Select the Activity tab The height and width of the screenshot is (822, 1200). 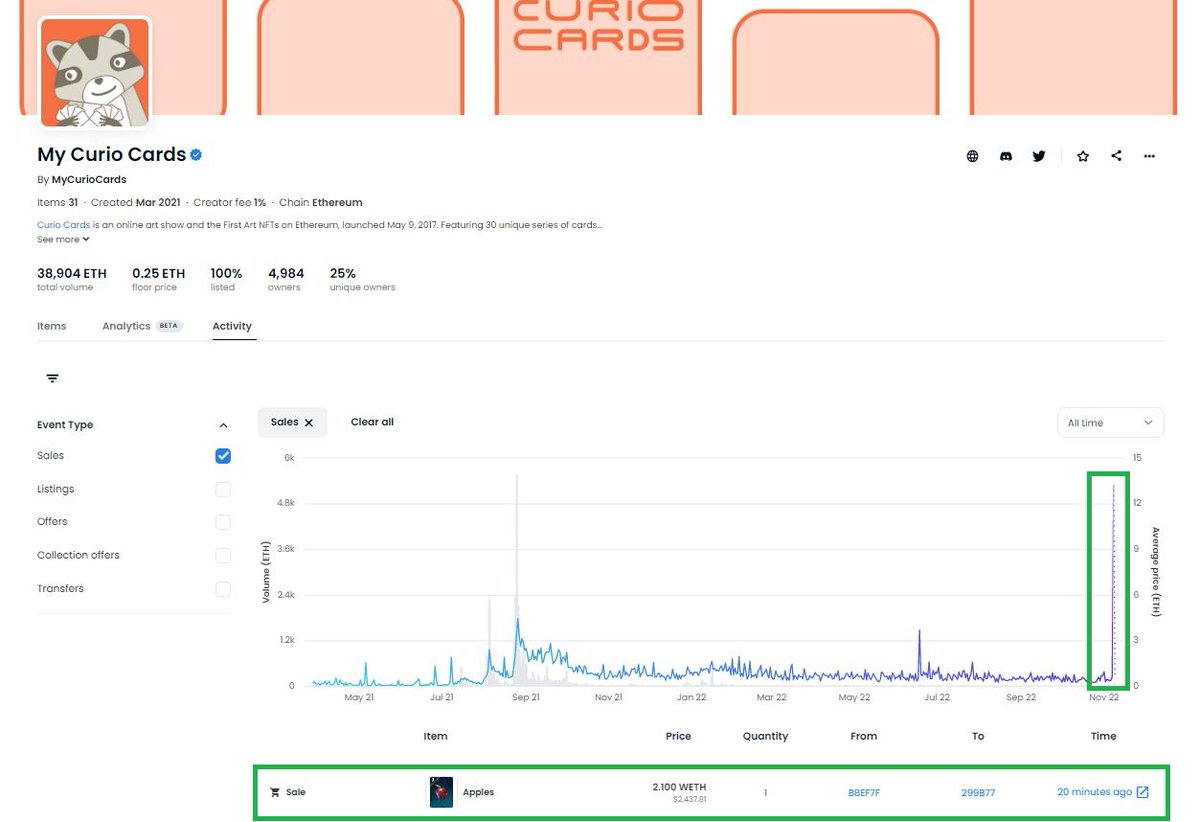point(232,326)
